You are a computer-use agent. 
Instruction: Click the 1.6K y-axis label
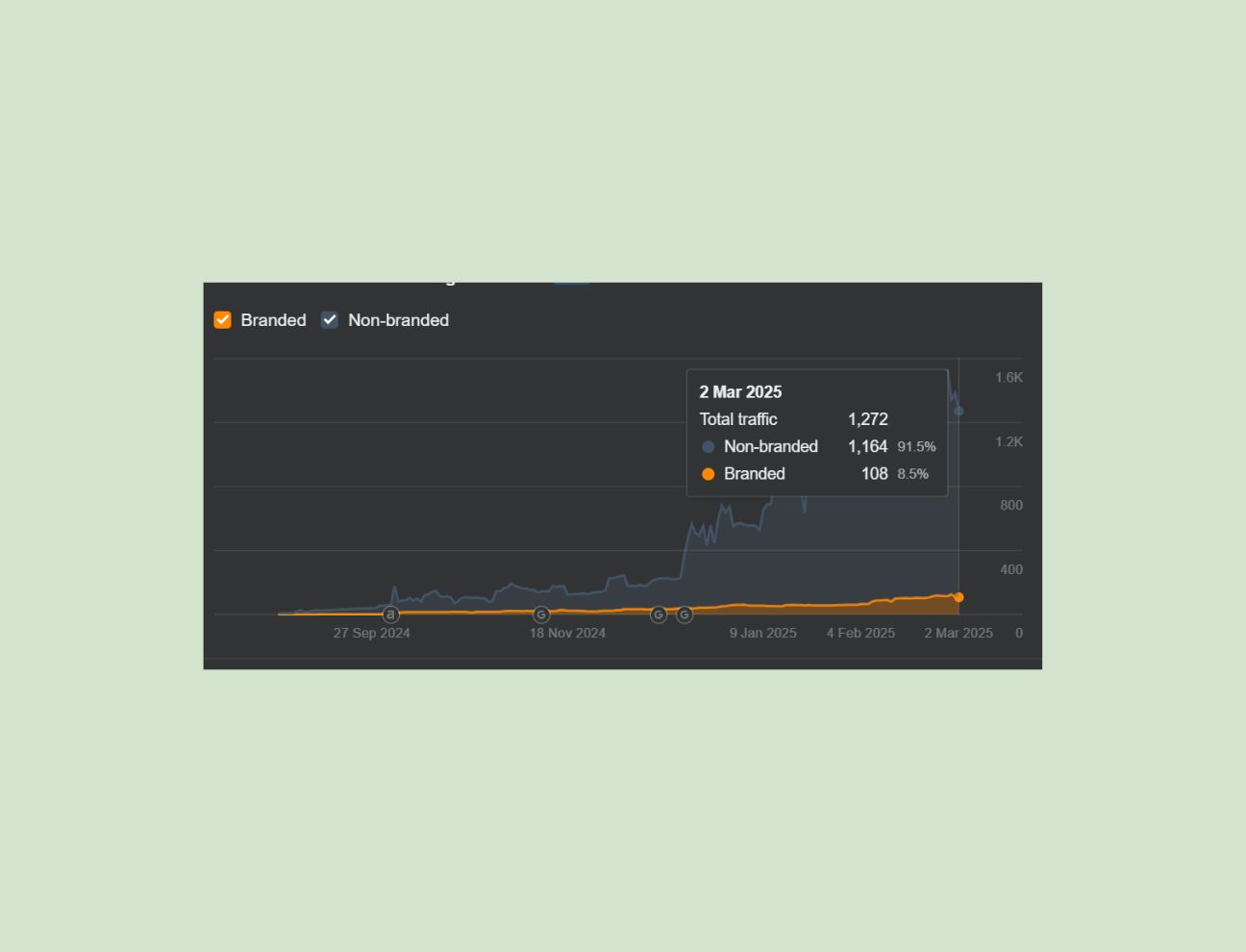coord(1009,378)
